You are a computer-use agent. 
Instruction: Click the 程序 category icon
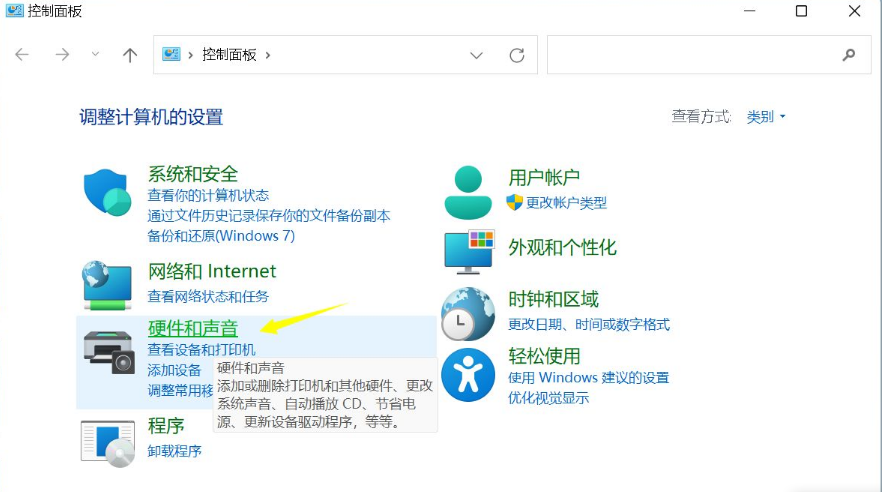pyautogui.click(x=107, y=441)
